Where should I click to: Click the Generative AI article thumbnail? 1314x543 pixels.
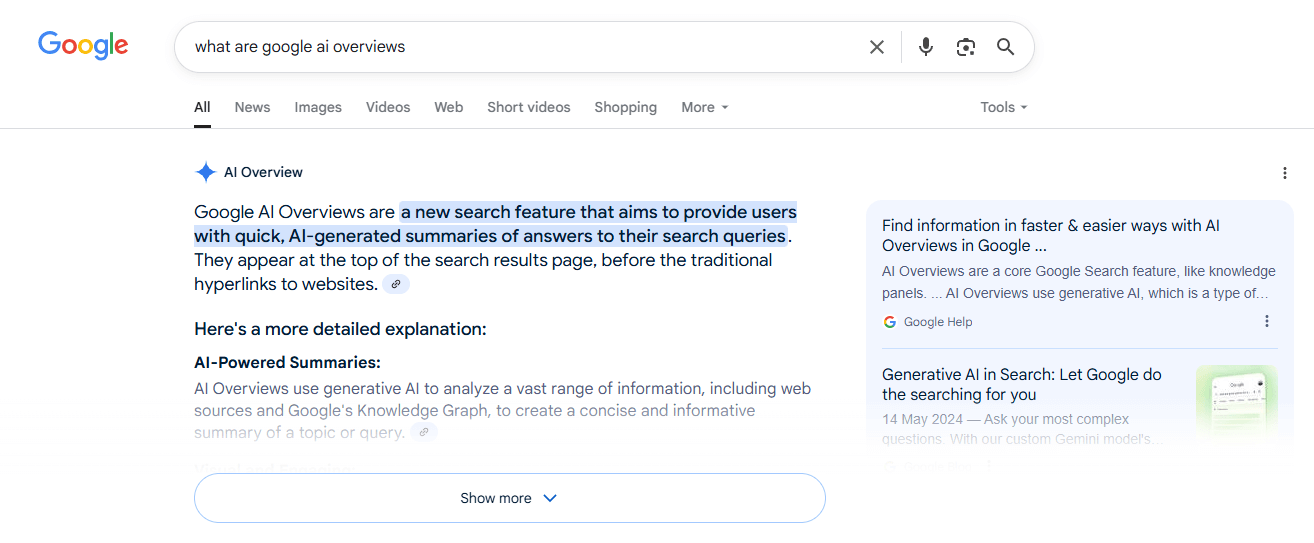click(1236, 404)
